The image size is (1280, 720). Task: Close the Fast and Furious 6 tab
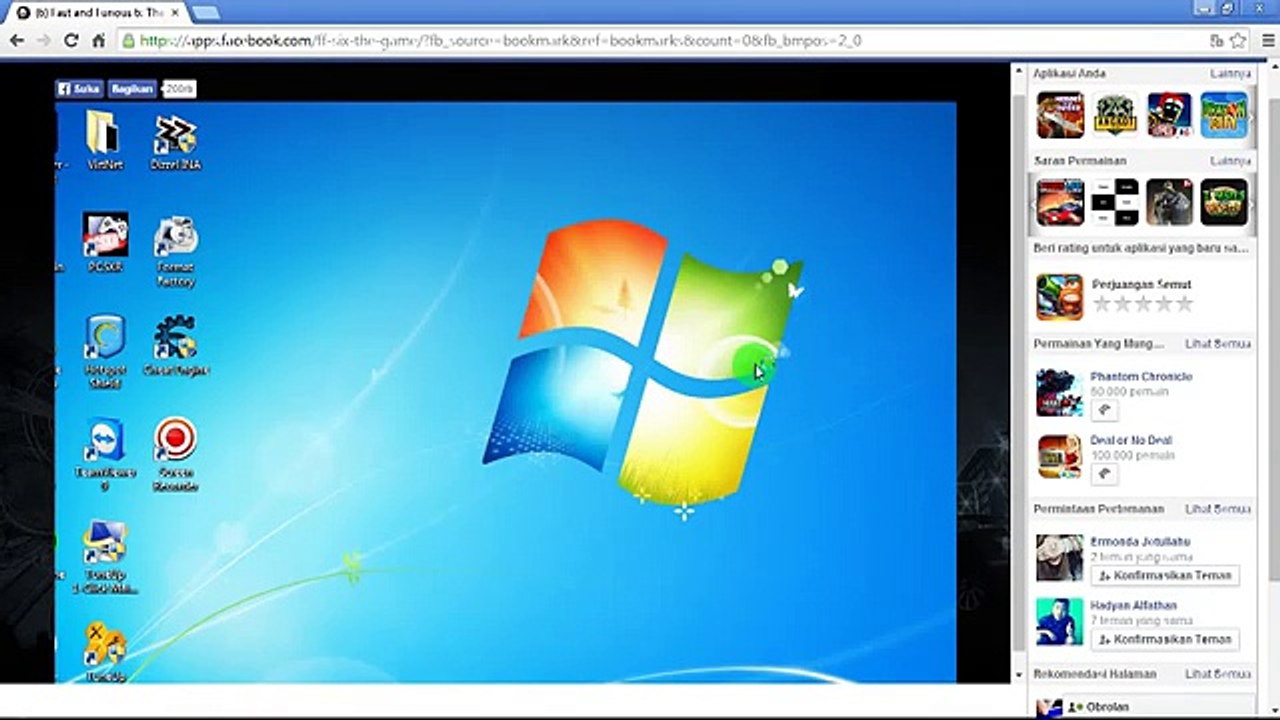point(175,12)
